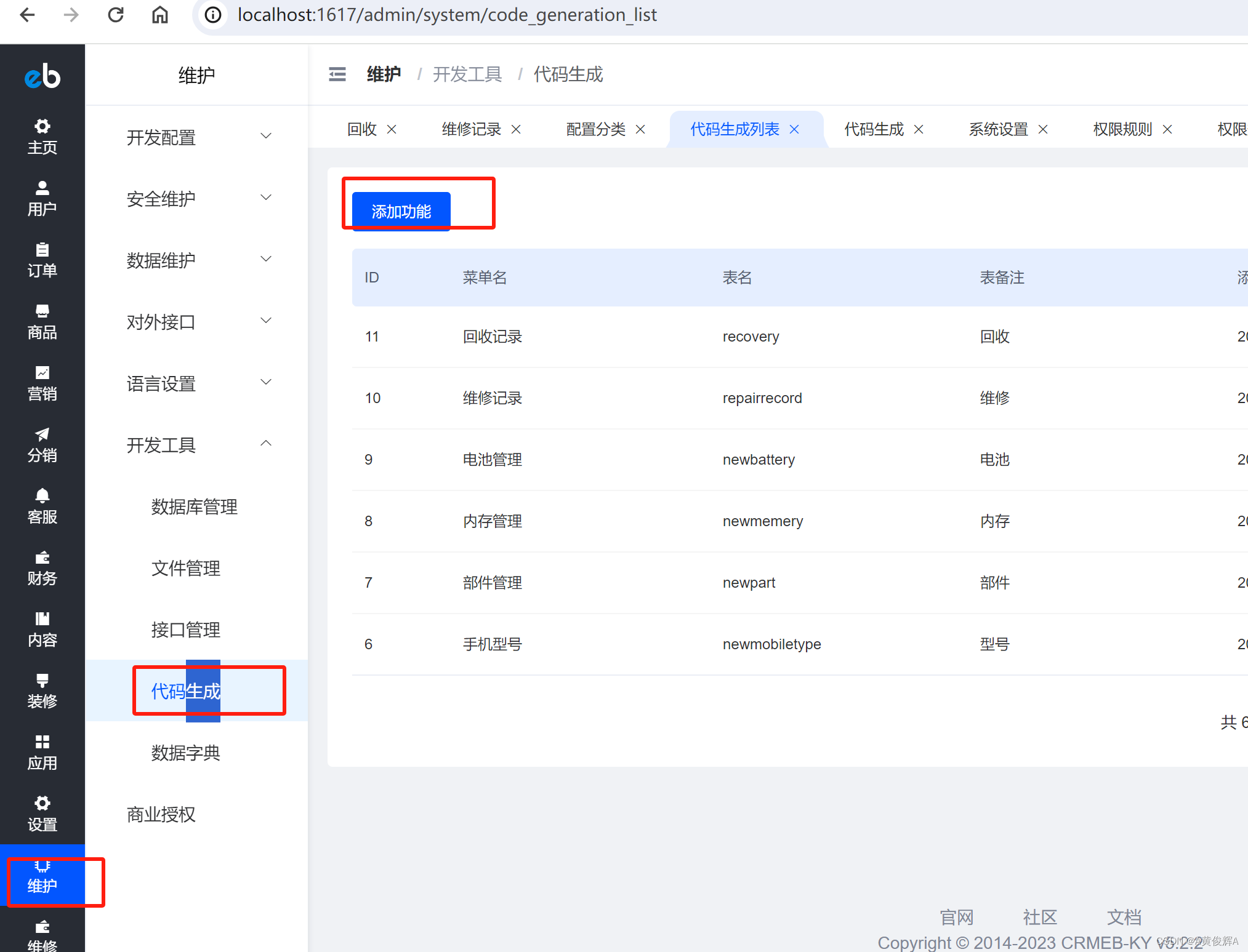Close the 权限规则 tab
The image size is (1248, 952).
coord(1167,129)
